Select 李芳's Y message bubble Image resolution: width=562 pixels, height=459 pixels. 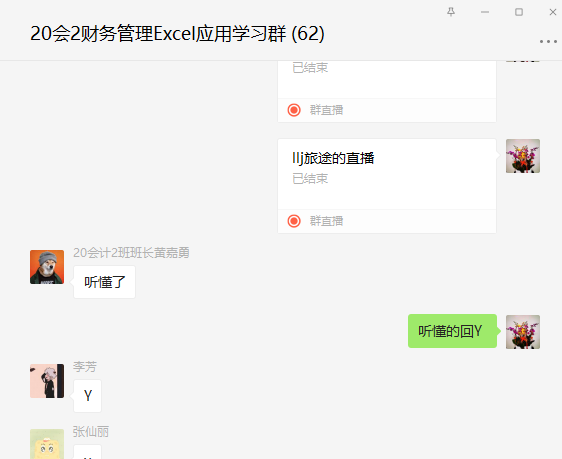(87, 396)
